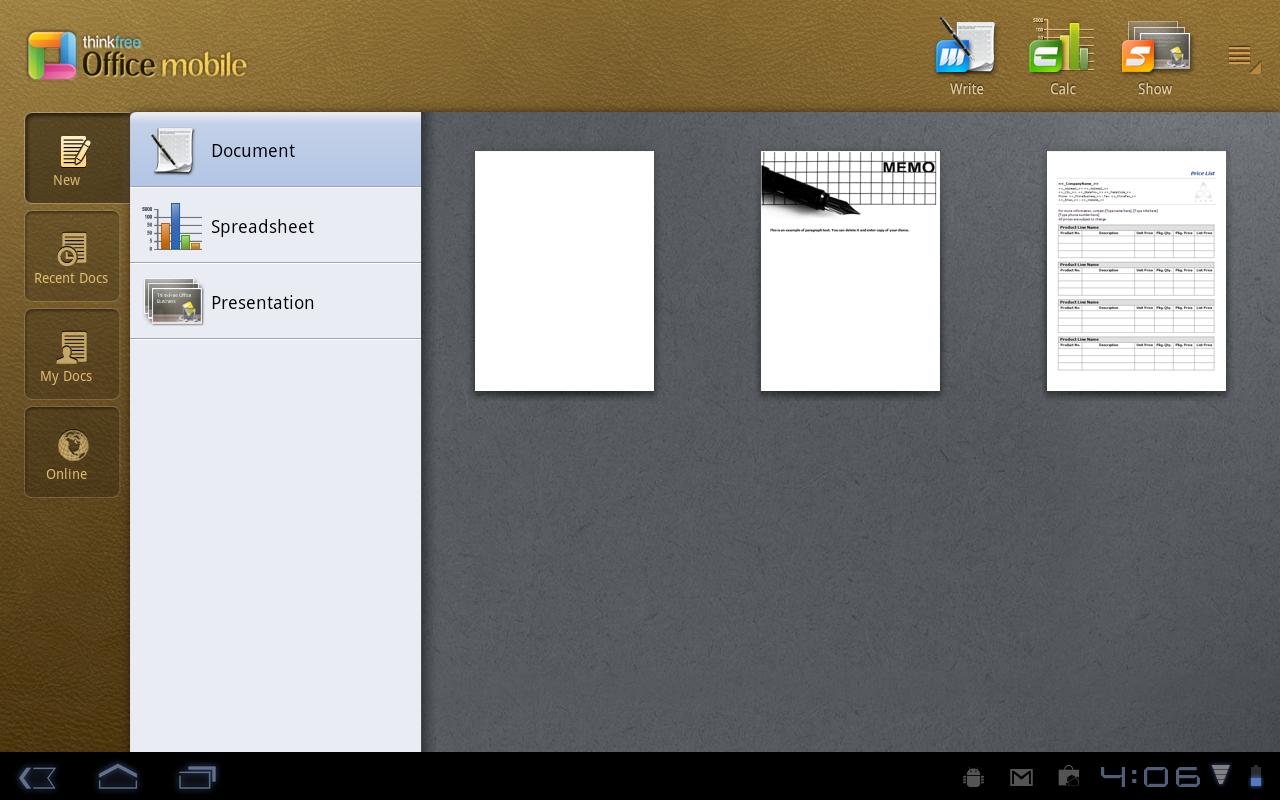Open the overflow menu icon at top right
This screenshot has height=800, width=1280.
pyautogui.click(x=1240, y=57)
